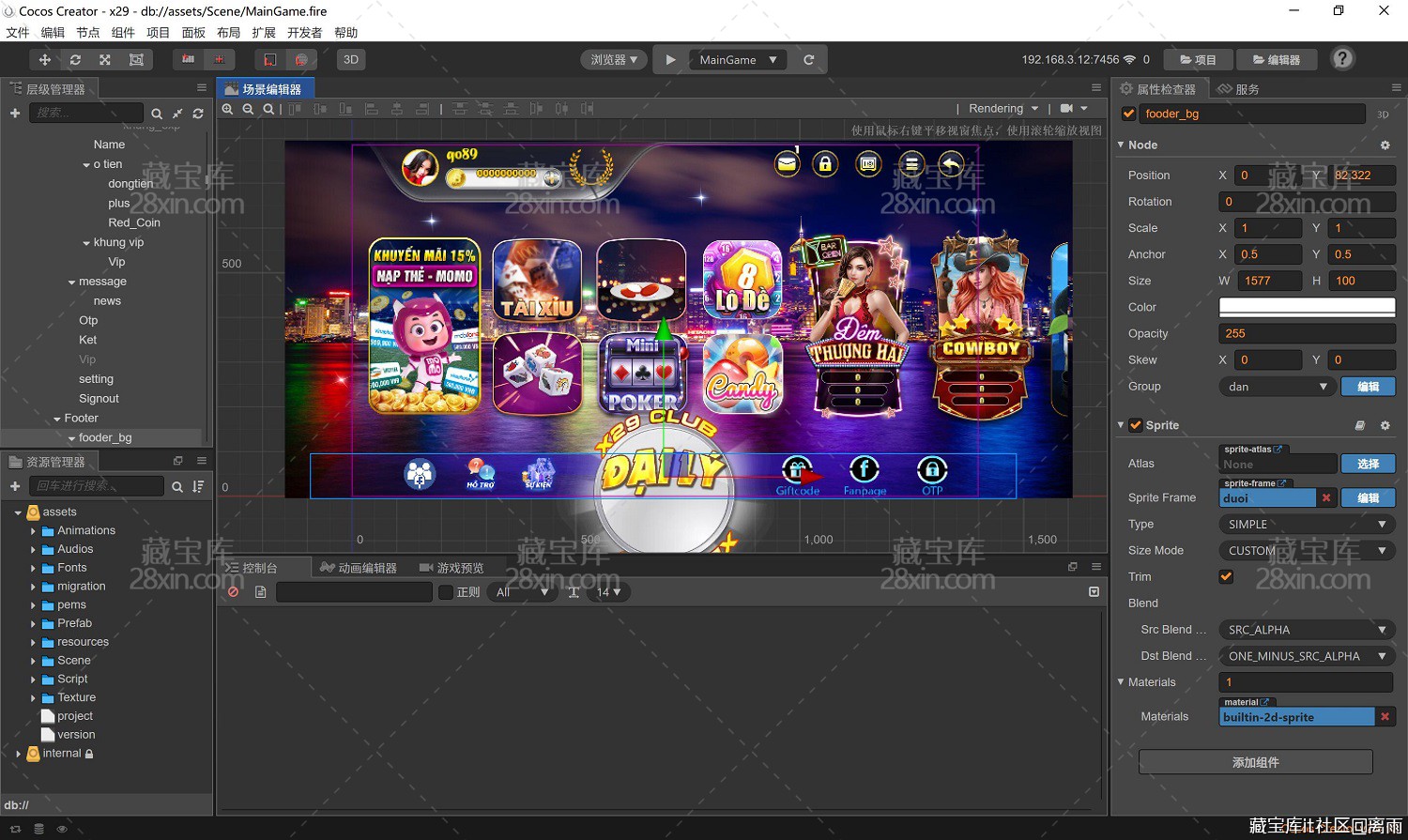Select the Rect transform tool

[x=136, y=59]
